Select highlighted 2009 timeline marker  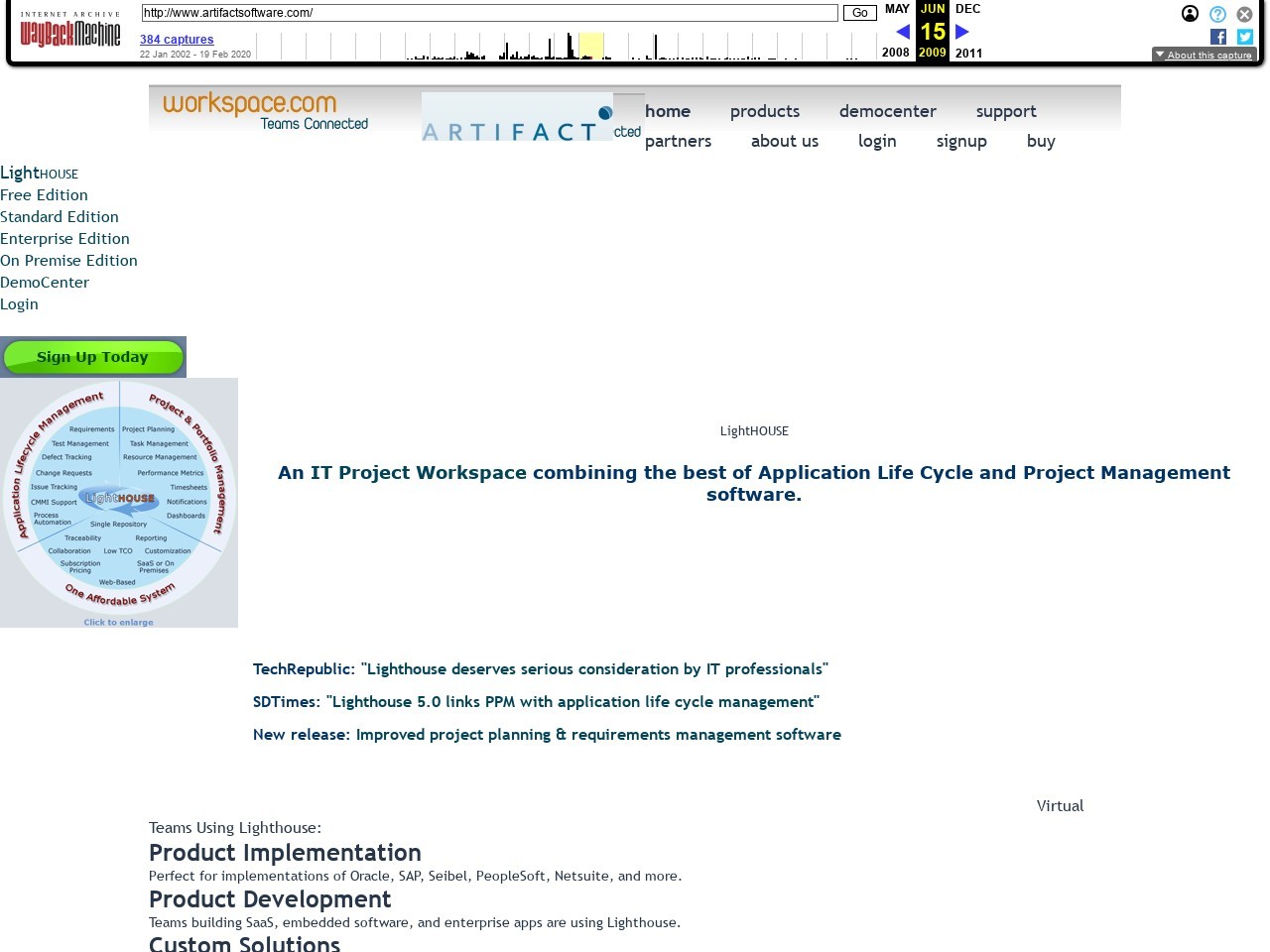point(590,46)
